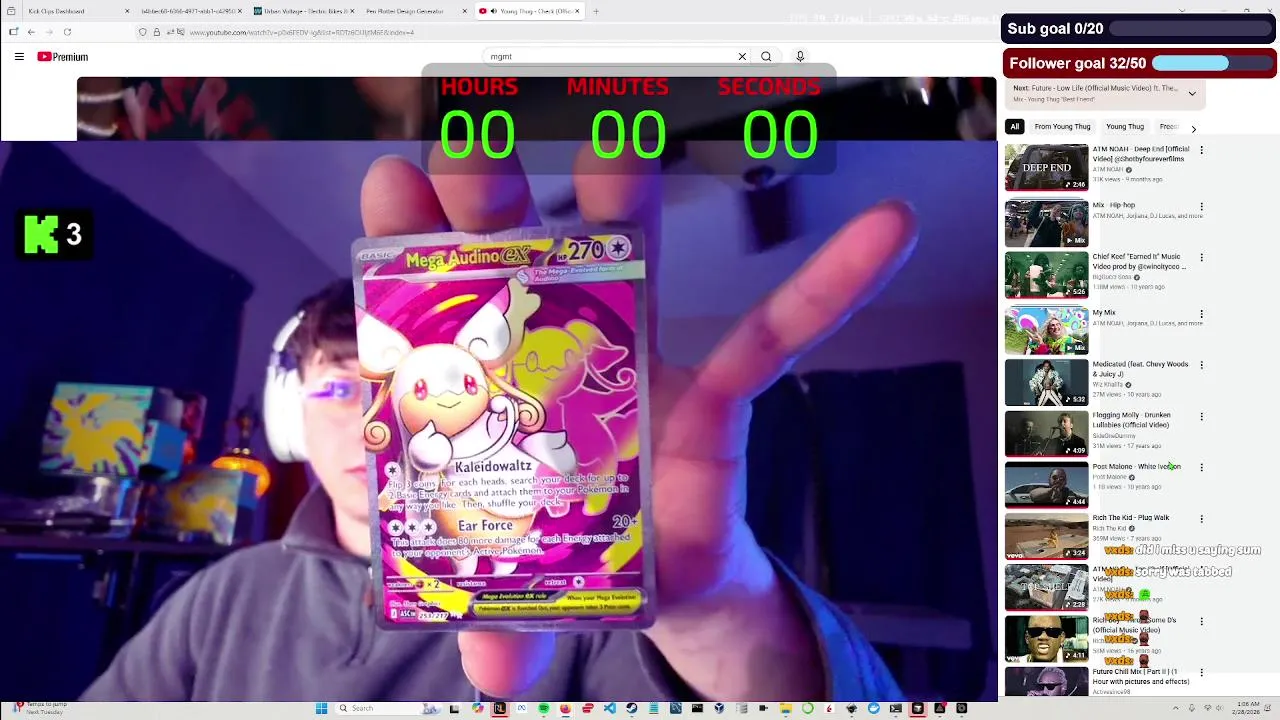The height and width of the screenshot is (720, 1280).
Task: Open Firefox from the taskbar
Action: [566, 708]
